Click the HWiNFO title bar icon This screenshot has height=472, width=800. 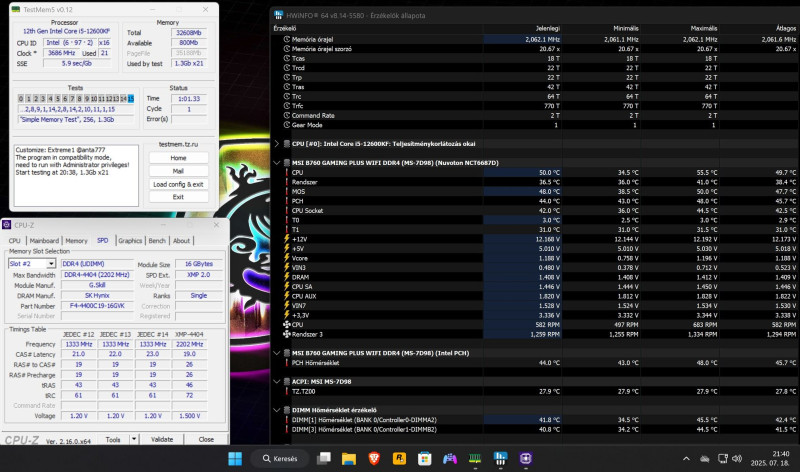coord(278,15)
